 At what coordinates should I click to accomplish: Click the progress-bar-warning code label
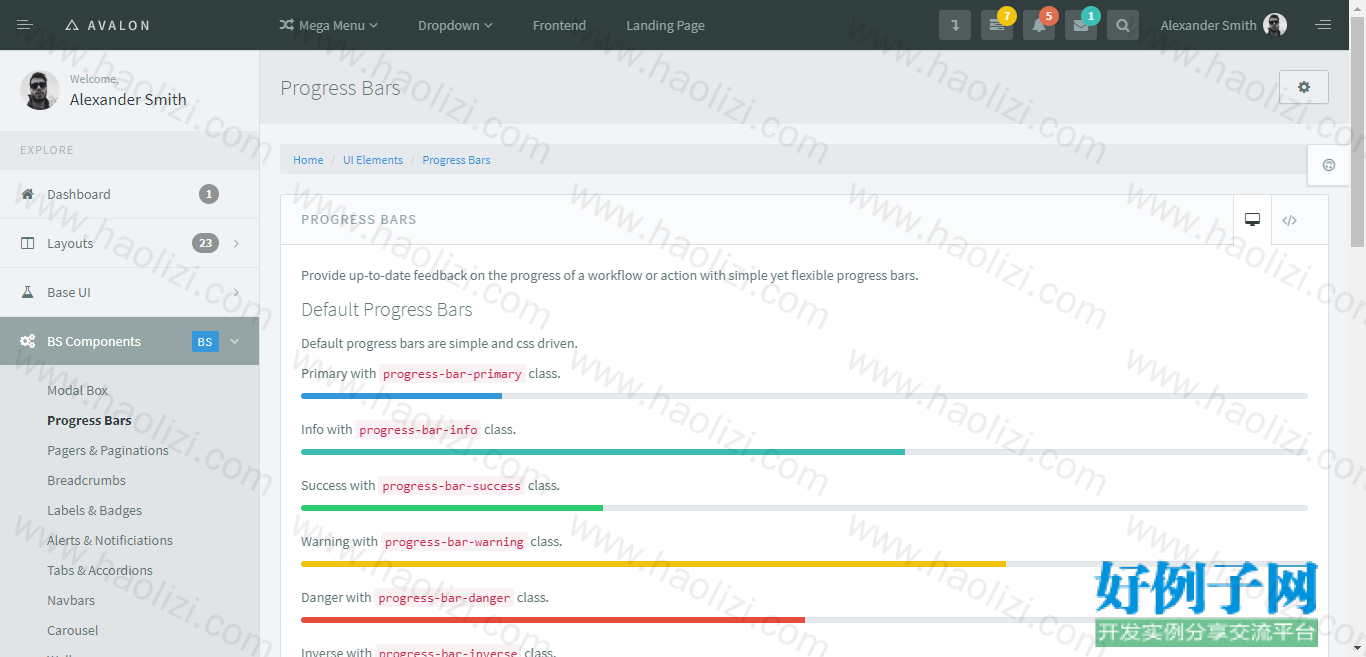(x=454, y=542)
